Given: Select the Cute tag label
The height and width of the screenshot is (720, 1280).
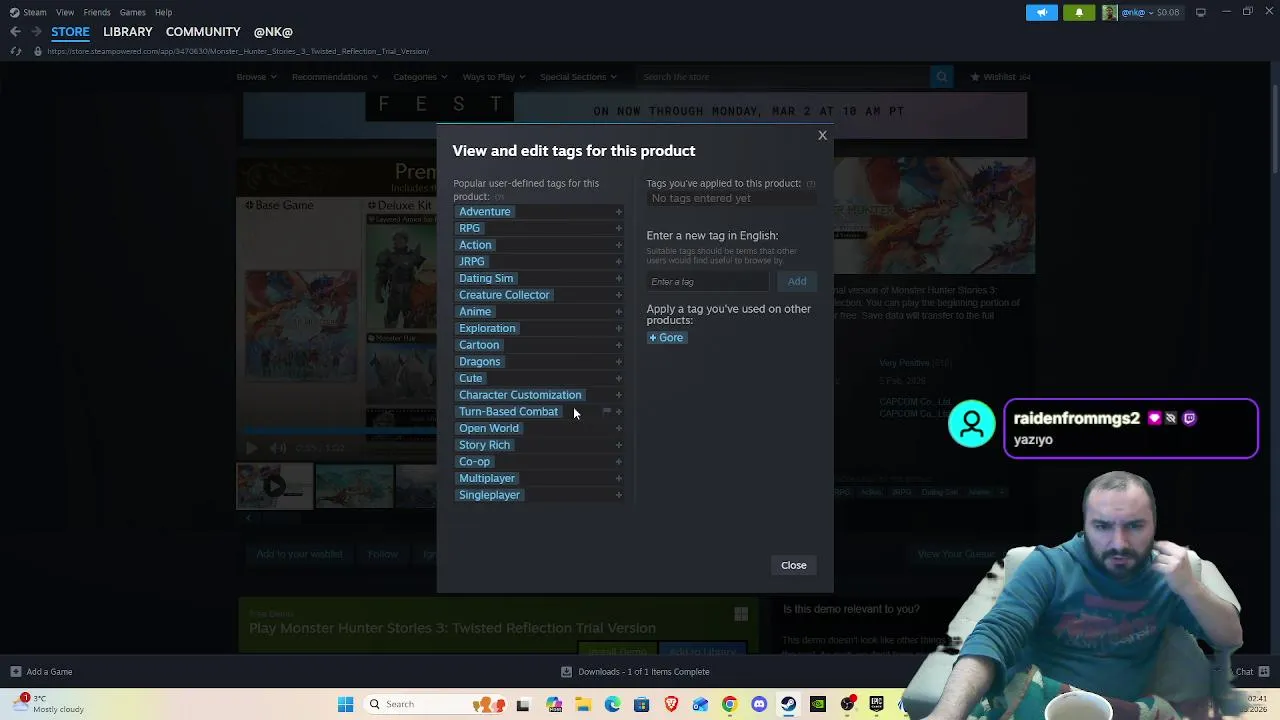Looking at the screenshot, I should tap(470, 378).
